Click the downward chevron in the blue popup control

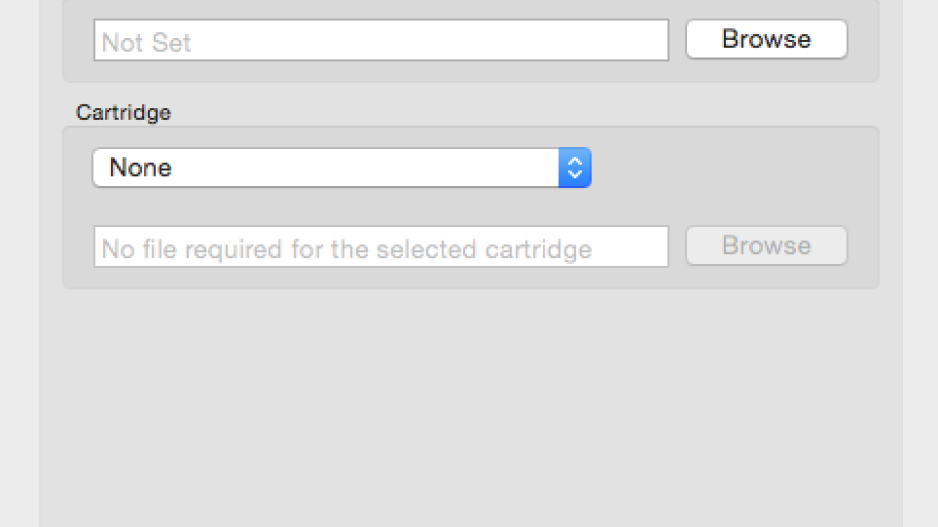[575, 174]
